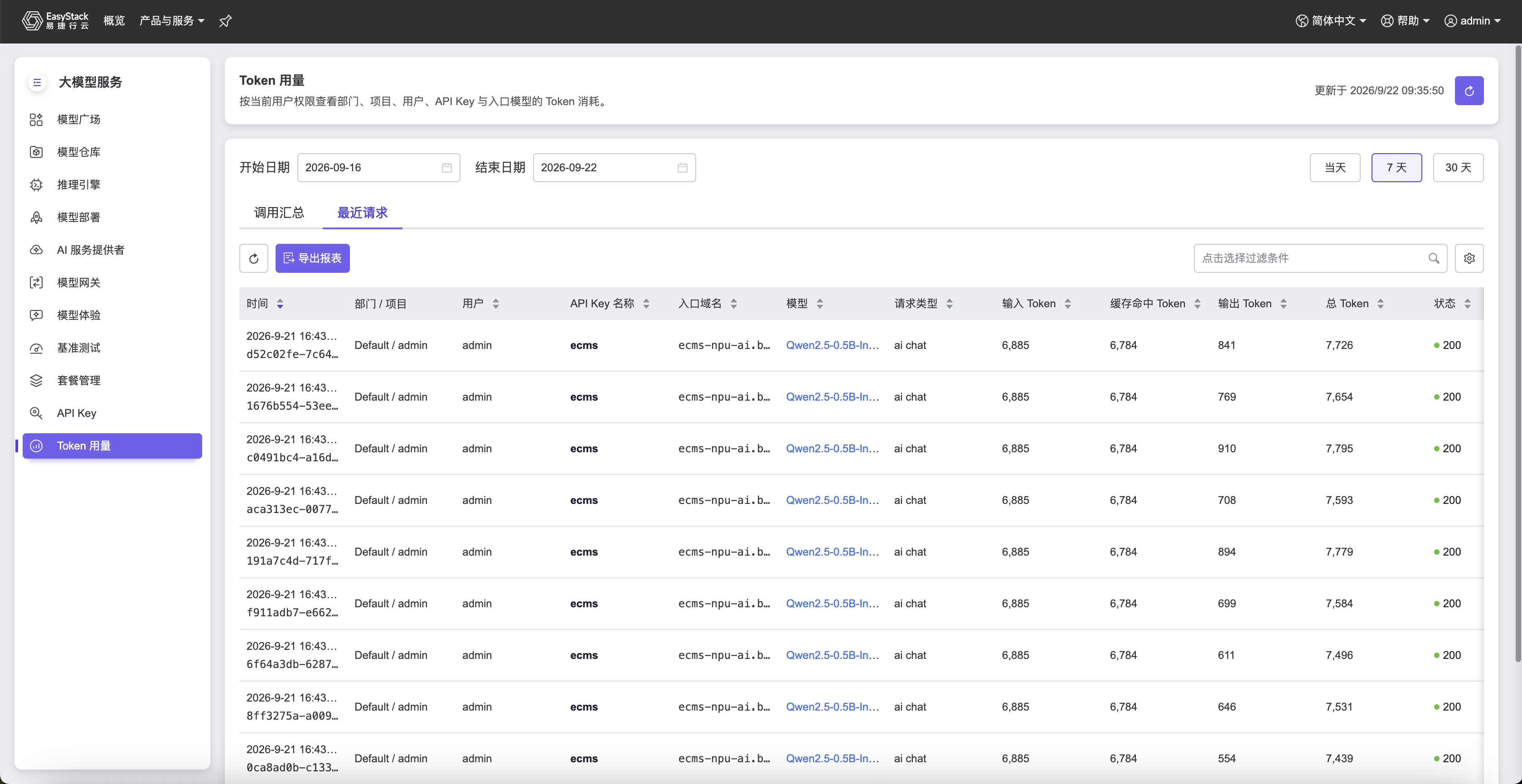
Task: Refresh page data with purple refresh button
Action: 1469,90
